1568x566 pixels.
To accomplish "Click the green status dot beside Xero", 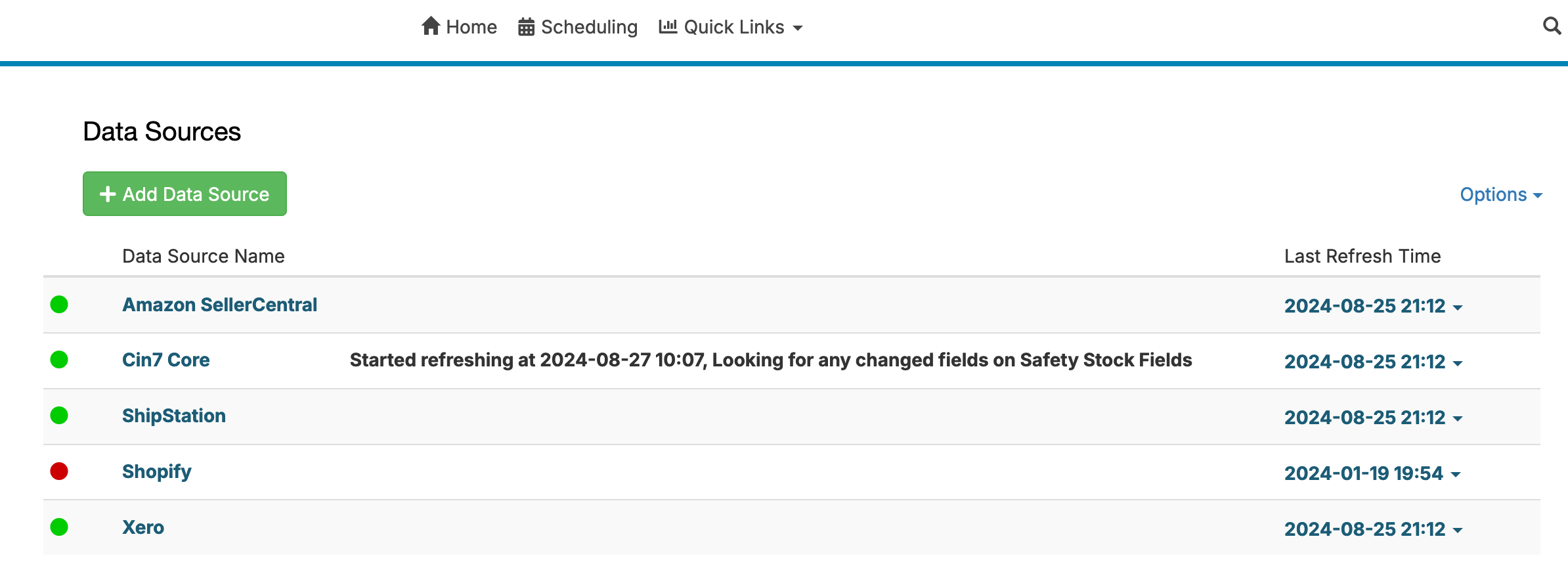I will pyautogui.click(x=59, y=527).
